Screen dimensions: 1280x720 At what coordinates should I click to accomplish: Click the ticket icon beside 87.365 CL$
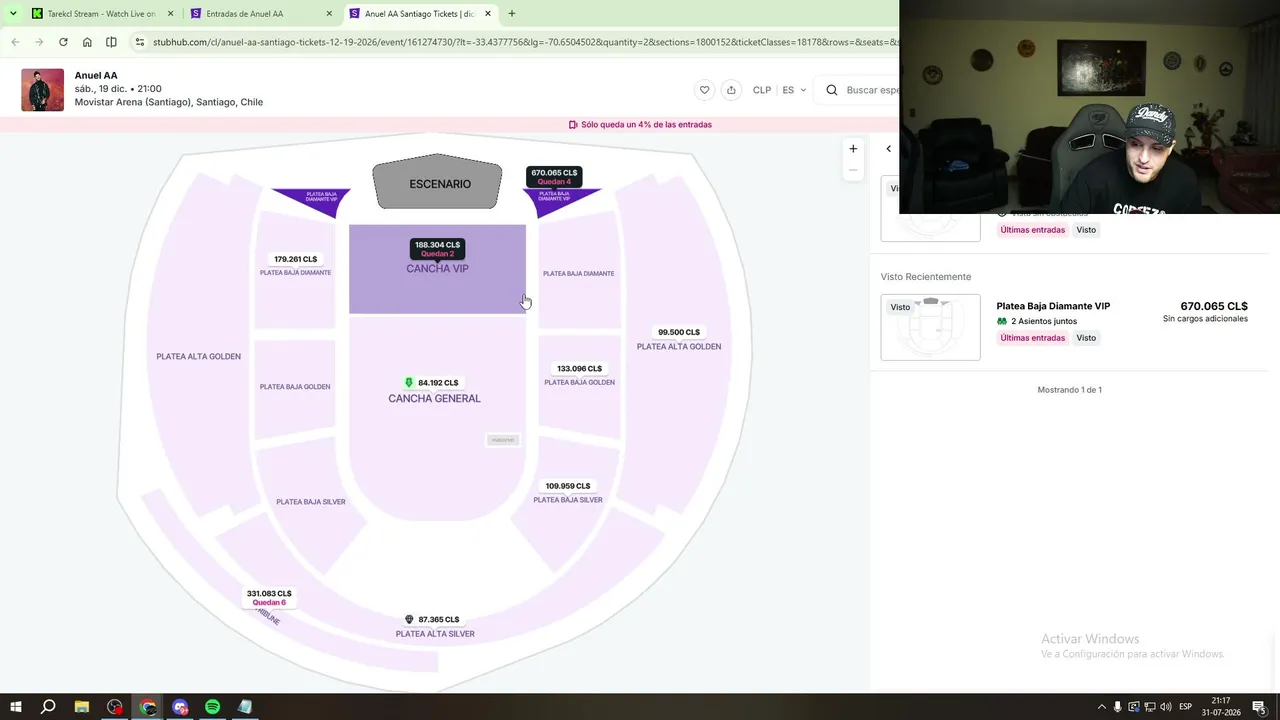tap(409, 620)
